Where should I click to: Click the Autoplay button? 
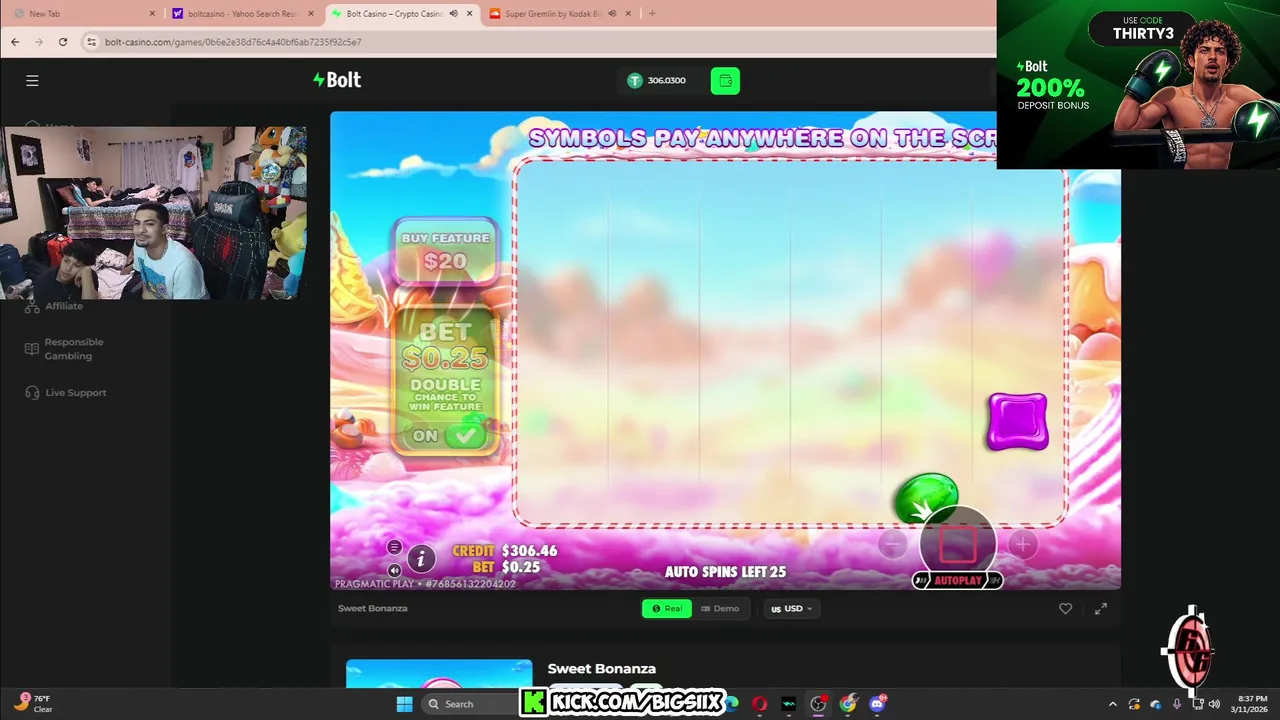958,580
